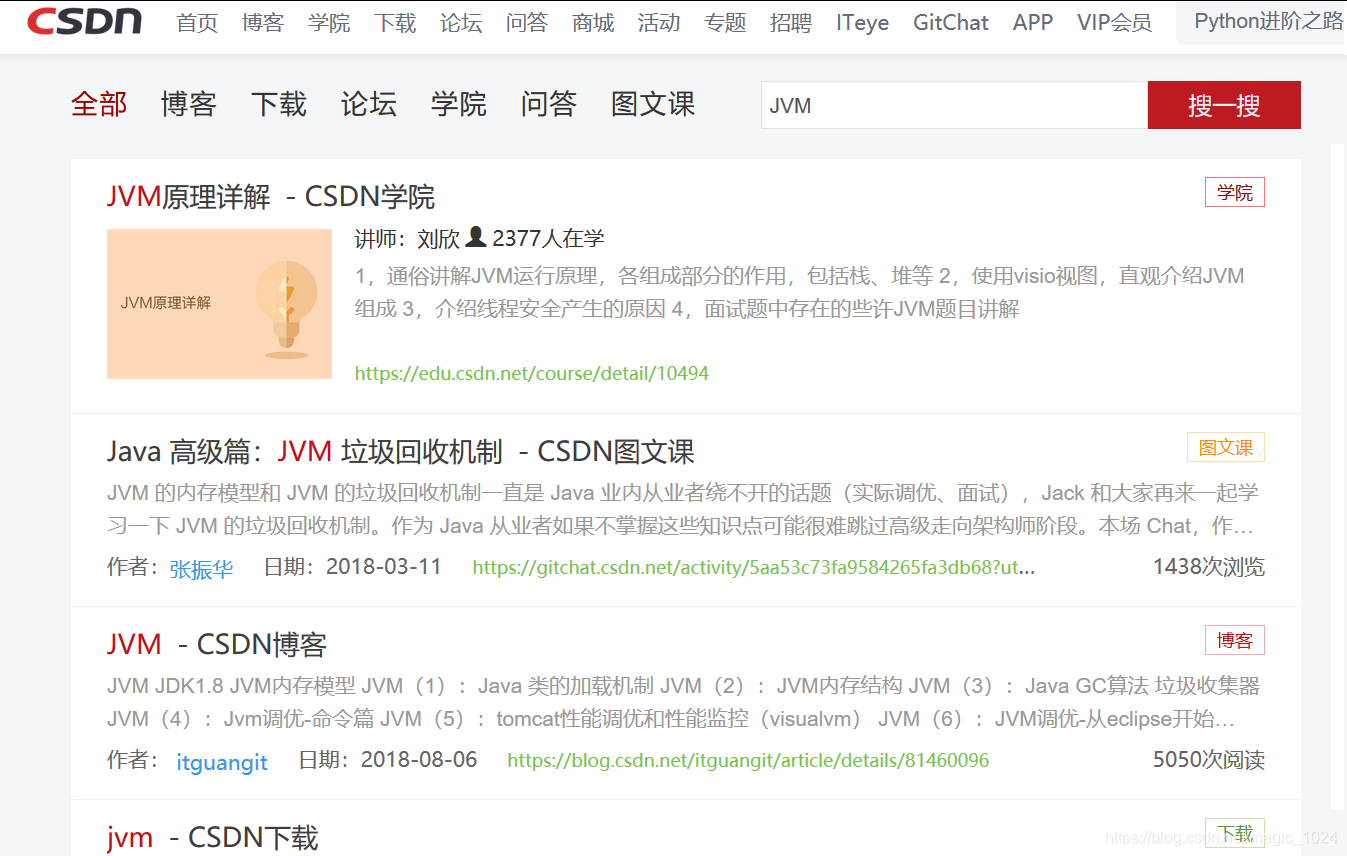Open ITeye in top navigation

[x=862, y=22]
